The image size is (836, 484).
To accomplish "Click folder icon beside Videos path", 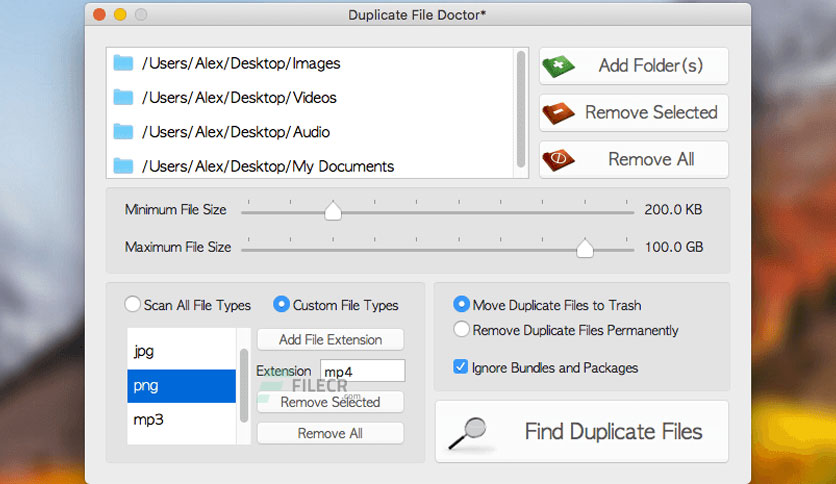I will (123, 98).
